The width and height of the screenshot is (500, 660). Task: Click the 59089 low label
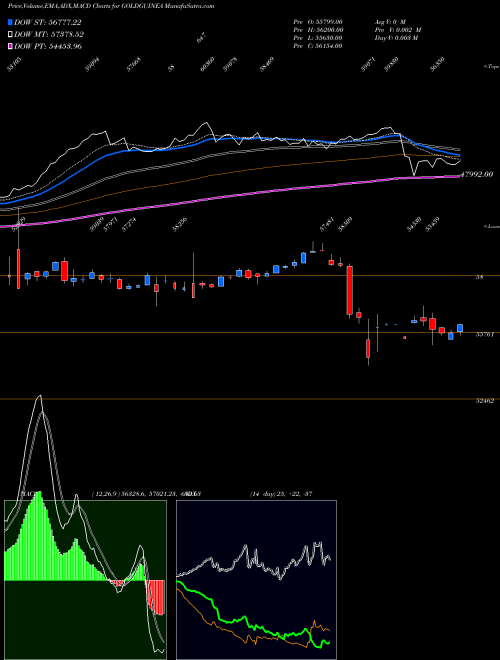[x=97, y=225]
